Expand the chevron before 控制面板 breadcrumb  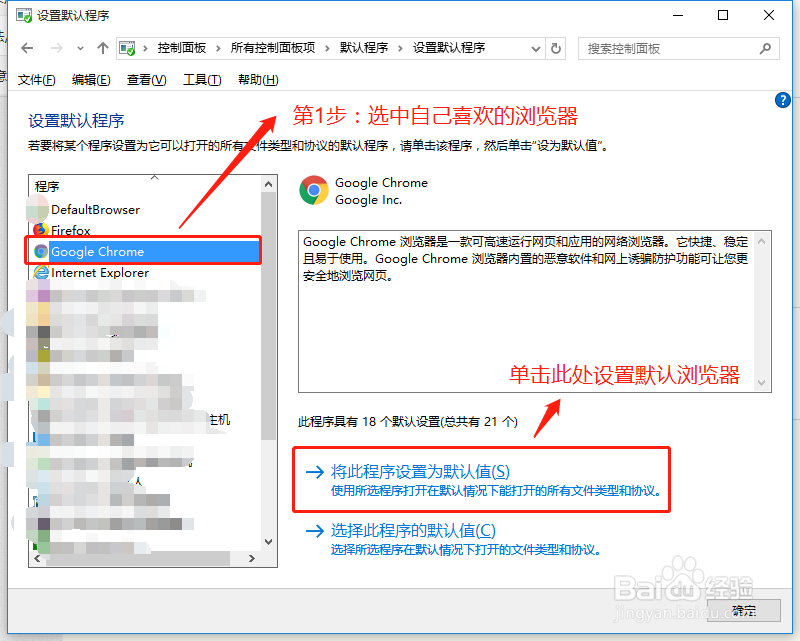[x=145, y=48]
